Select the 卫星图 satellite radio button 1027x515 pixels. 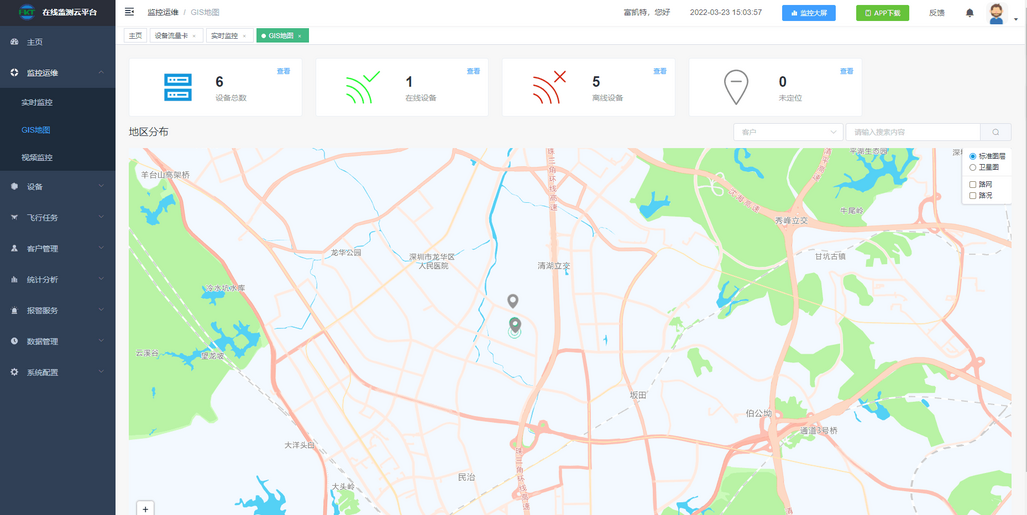(973, 167)
